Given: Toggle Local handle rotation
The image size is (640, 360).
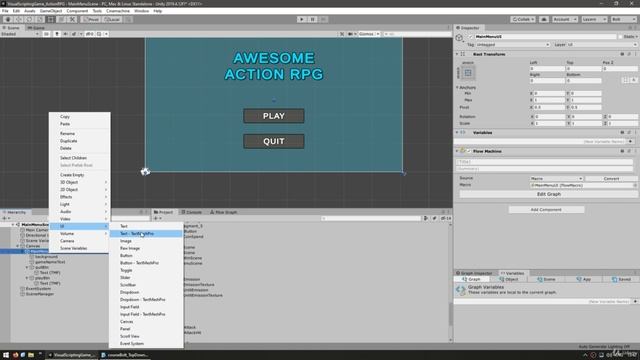Looking at the screenshot, I should pyautogui.click(x=111, y=19).
